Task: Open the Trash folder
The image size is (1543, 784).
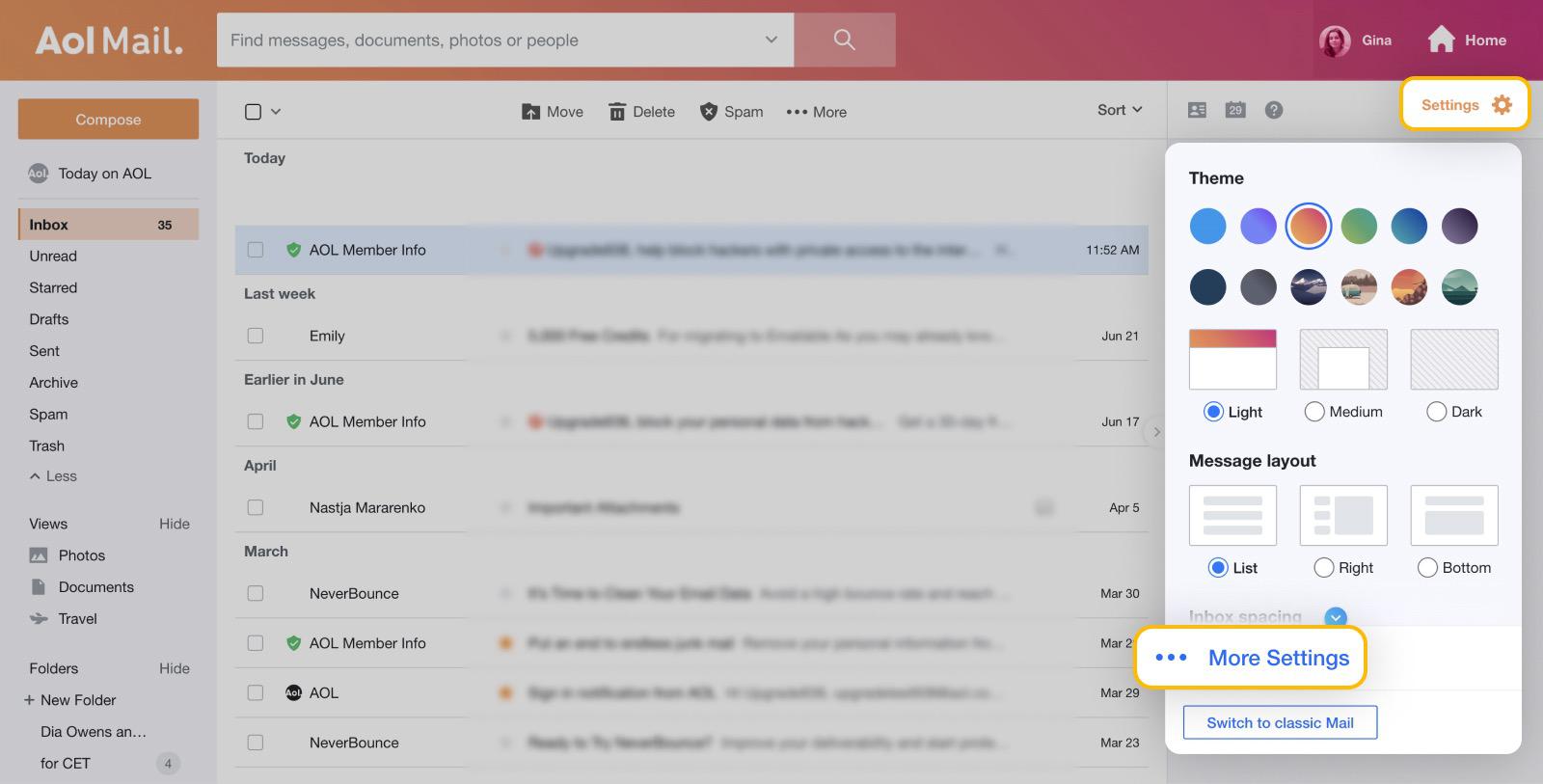Action: pyautogui.click(x=47, y=446)
